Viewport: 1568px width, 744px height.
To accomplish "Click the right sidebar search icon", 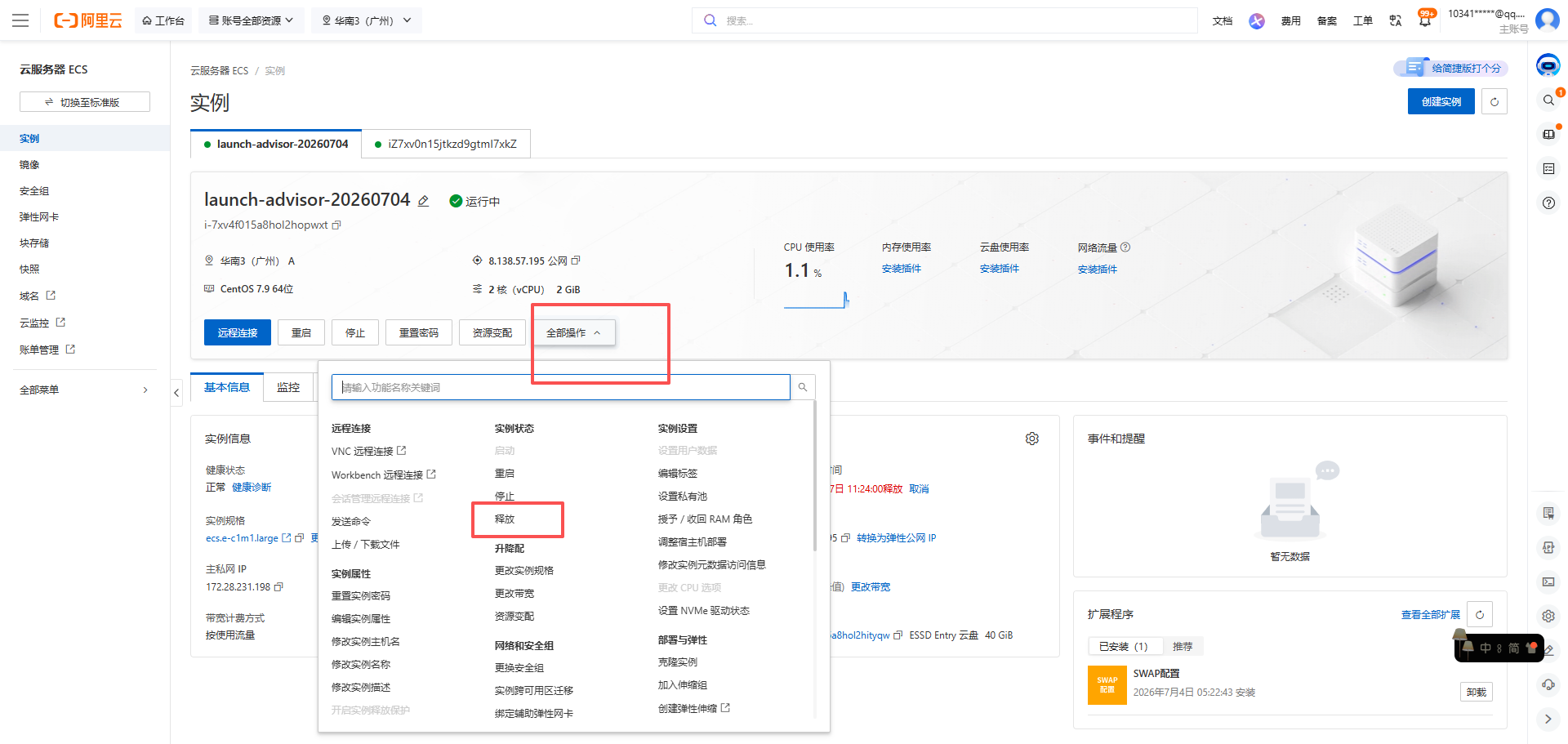I will click(x=1548, y=100).
